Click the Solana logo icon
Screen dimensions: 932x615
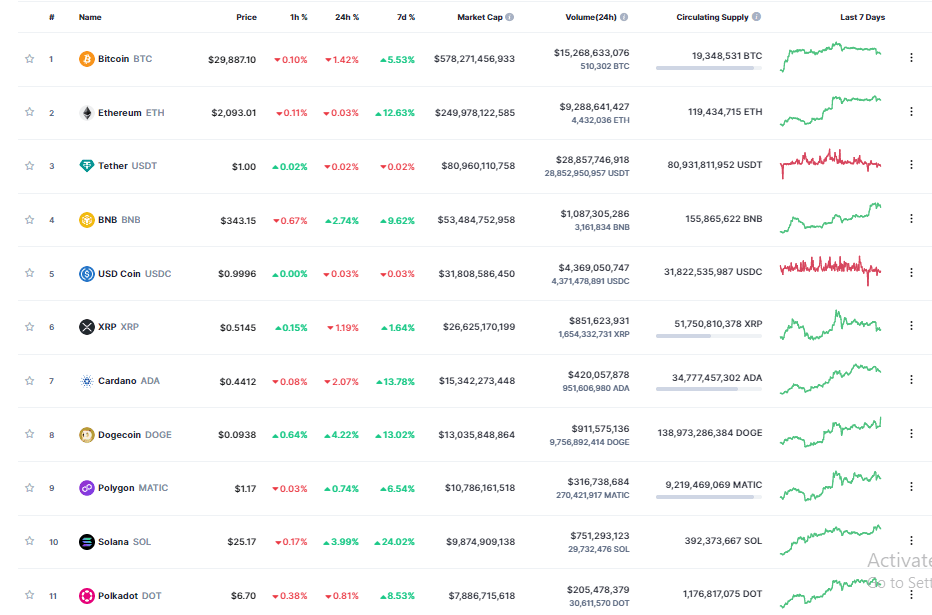[x=87, y=542]
